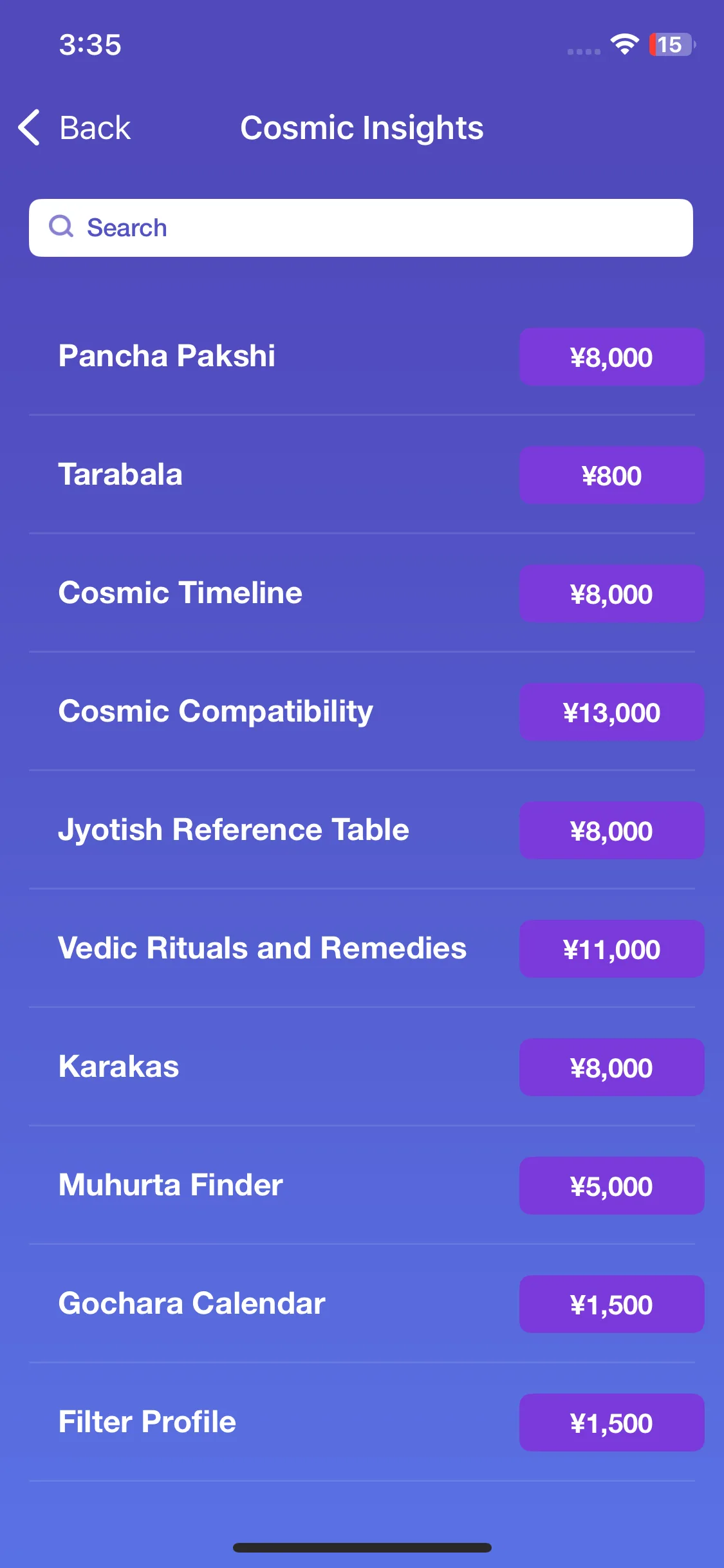Screen dimensions: 724x1568
Task: Go back using the Back label
Action: (95, 127)
